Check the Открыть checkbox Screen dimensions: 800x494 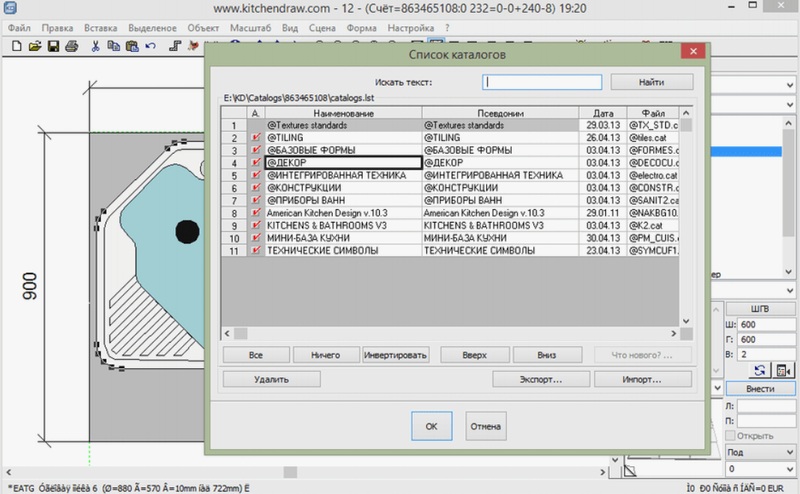pyautogui.click(x=730, y=435)
